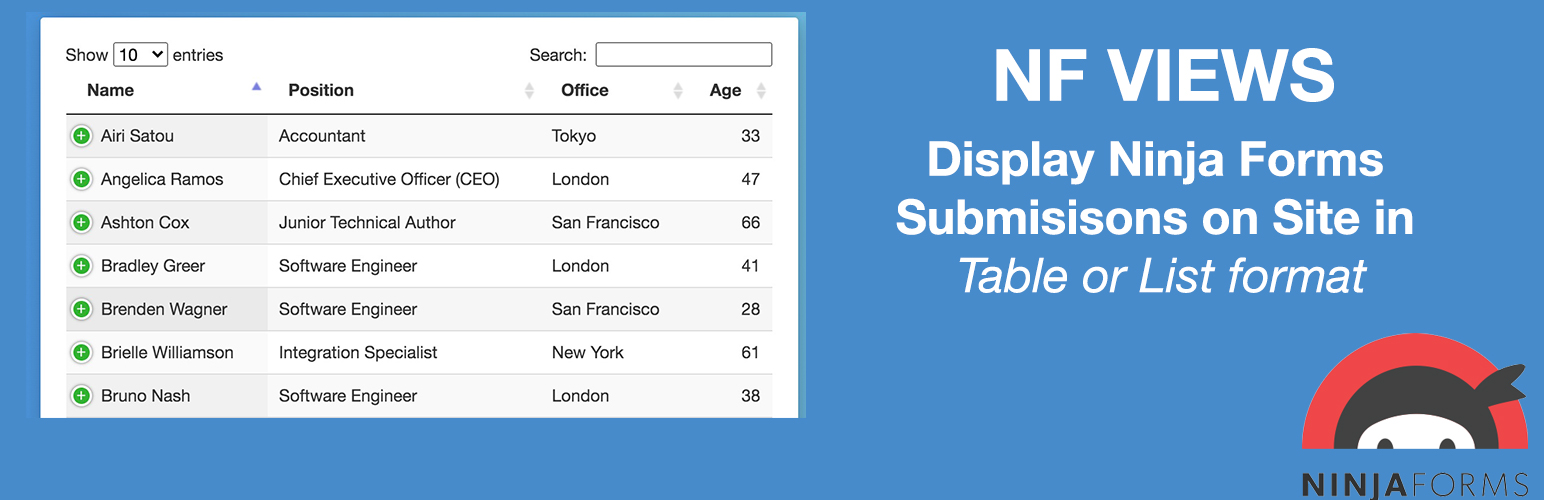
Task: Click green plus icon beside Brenden Wagner
Action: (x=81, y=310)
